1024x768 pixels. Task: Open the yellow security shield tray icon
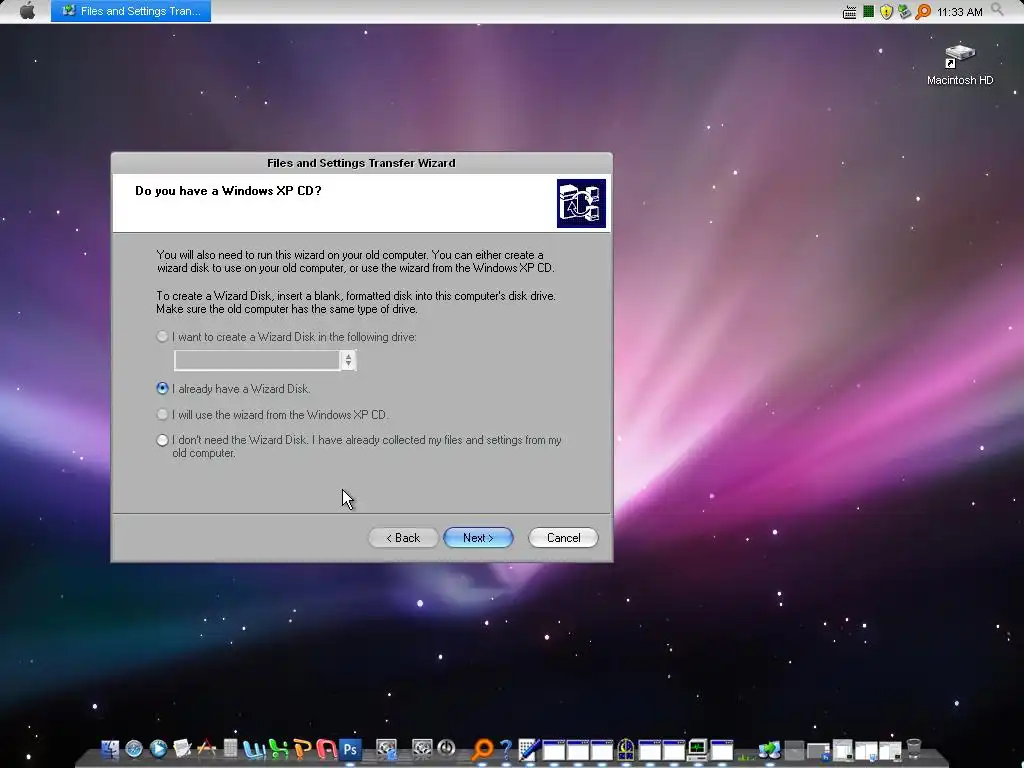pos(886,12)
